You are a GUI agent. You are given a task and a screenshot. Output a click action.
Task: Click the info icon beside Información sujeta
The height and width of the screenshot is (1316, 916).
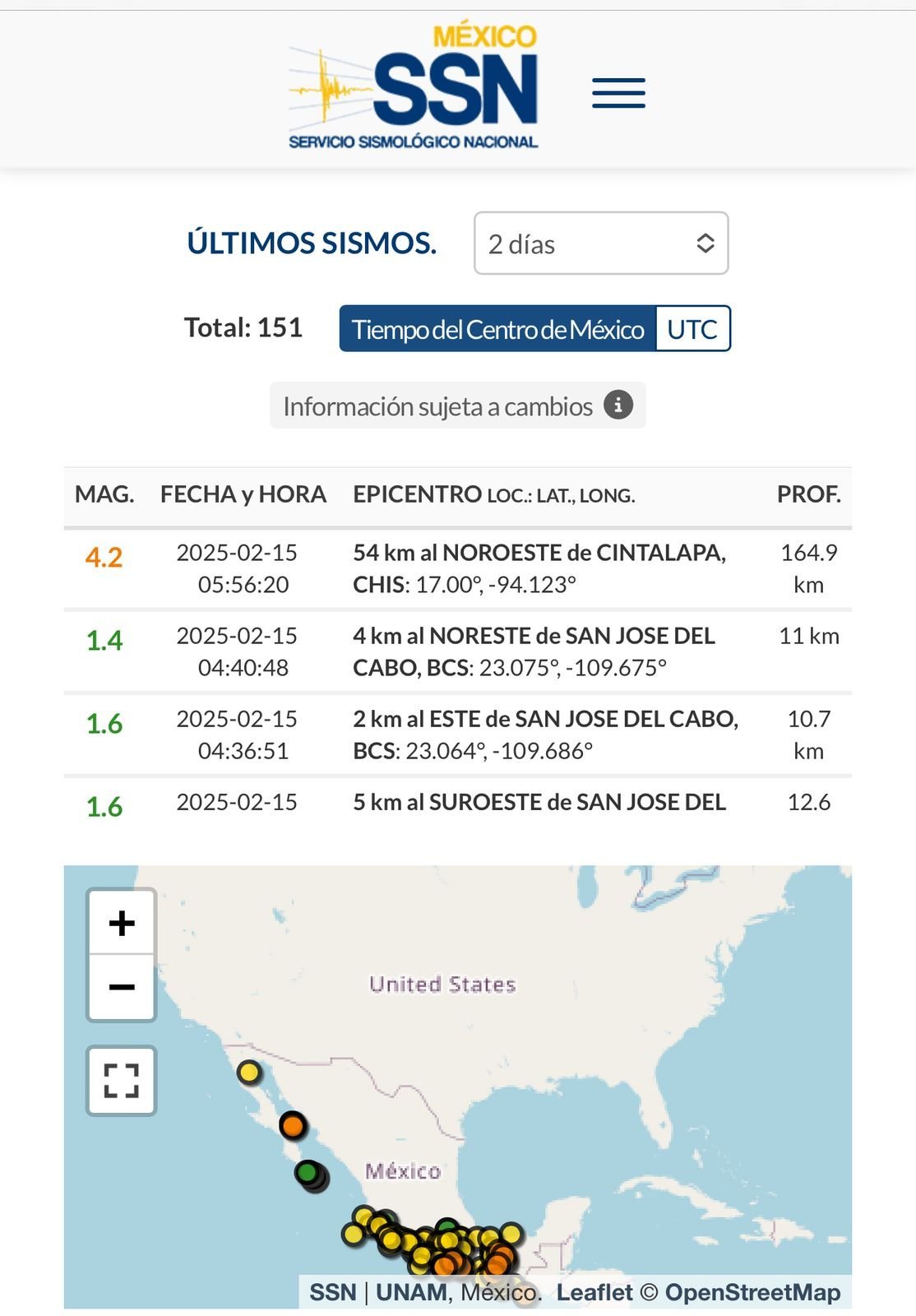[x=618, y=405]
